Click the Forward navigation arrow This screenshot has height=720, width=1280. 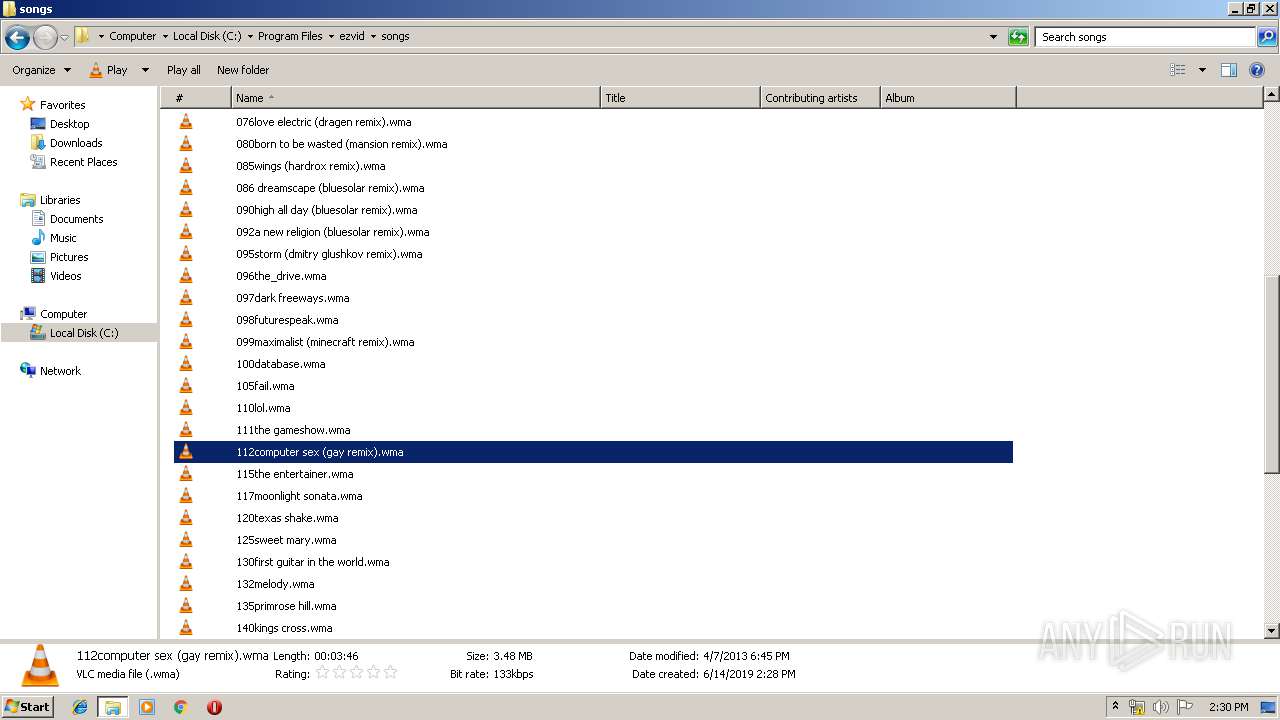point(45,37)
